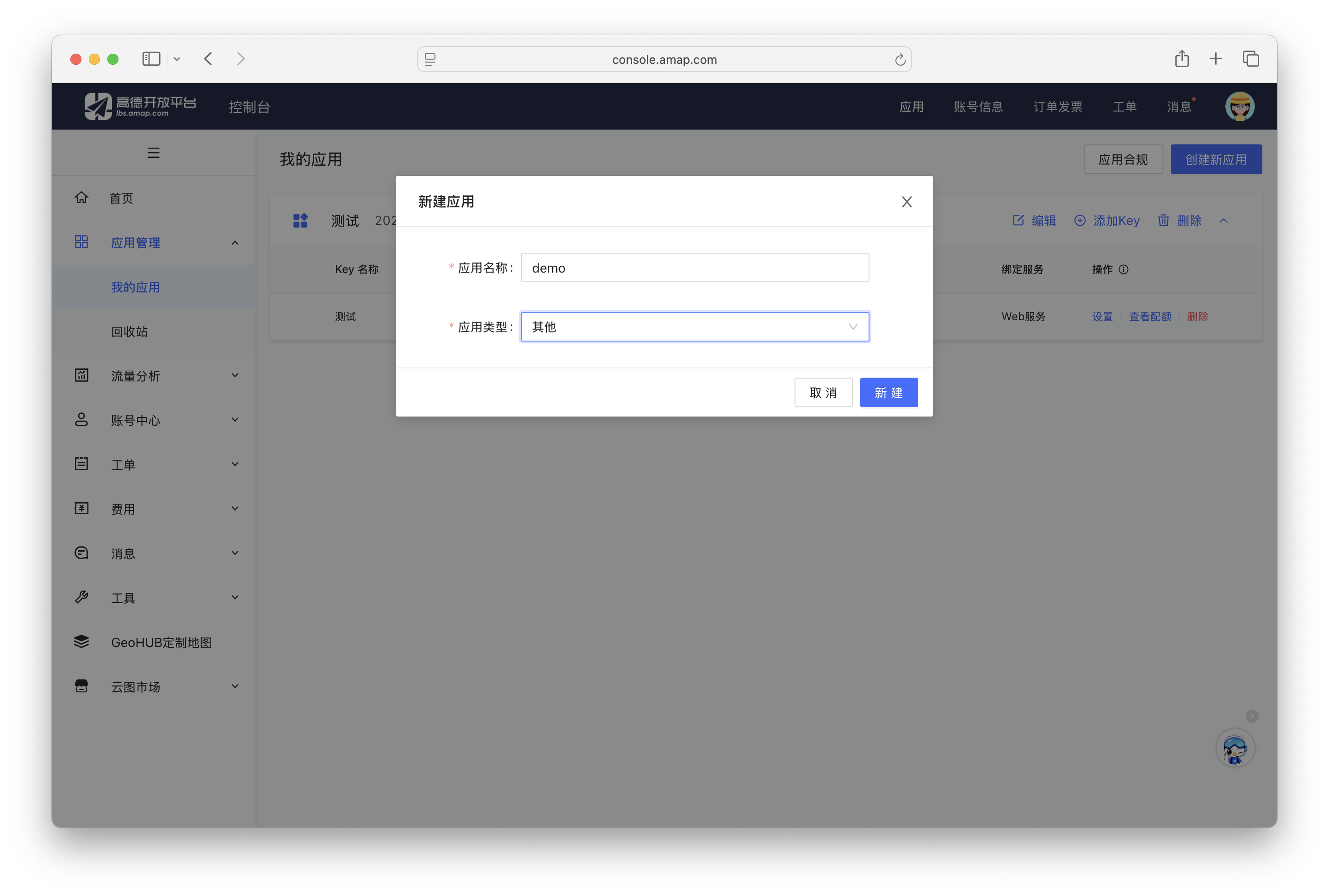
Task: Click the 应用名称 input field
Action: tap(694, 268)
